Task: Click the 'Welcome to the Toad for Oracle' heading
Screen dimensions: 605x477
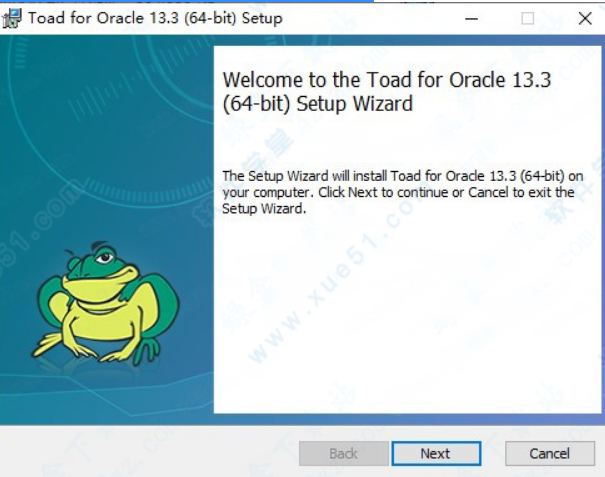Action: tap(387, 92)
